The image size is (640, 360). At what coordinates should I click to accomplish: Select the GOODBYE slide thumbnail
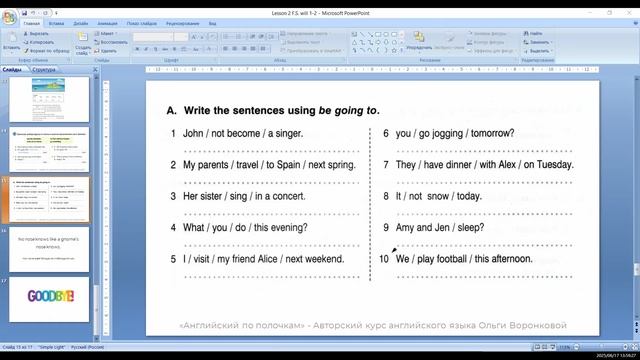[x=49, y=300]
